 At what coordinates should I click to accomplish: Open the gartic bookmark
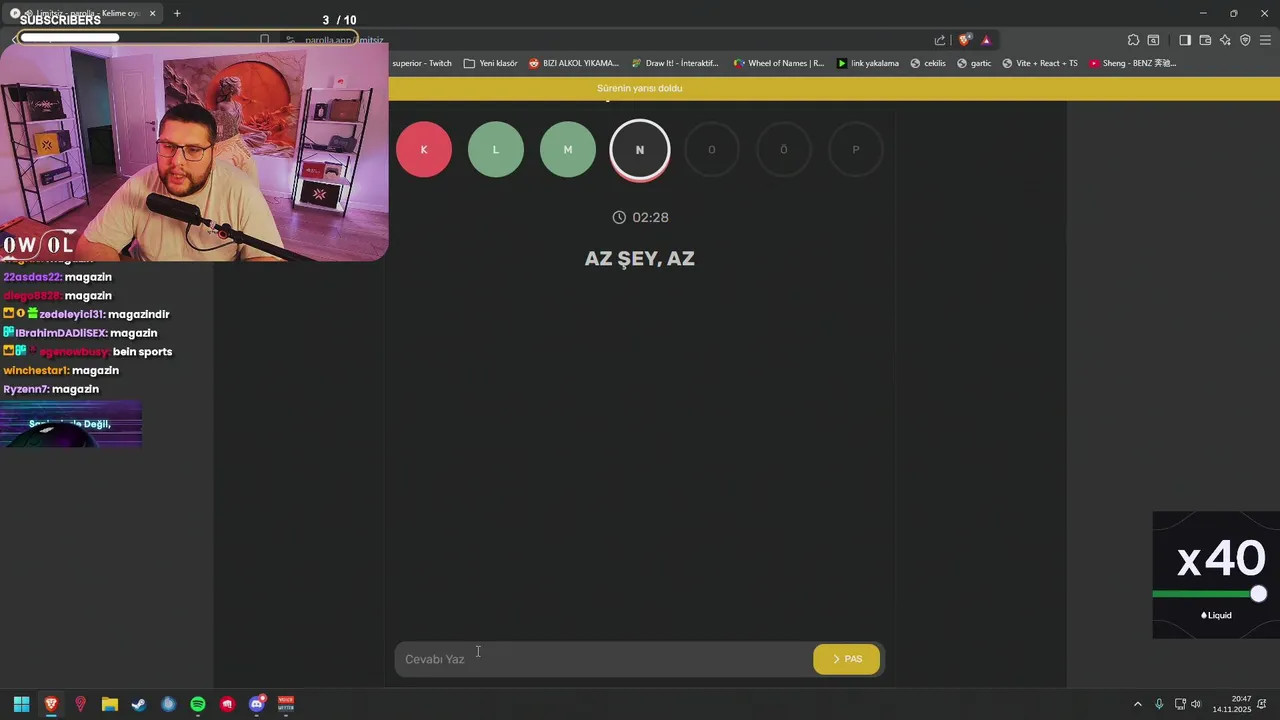pos(974,63)
